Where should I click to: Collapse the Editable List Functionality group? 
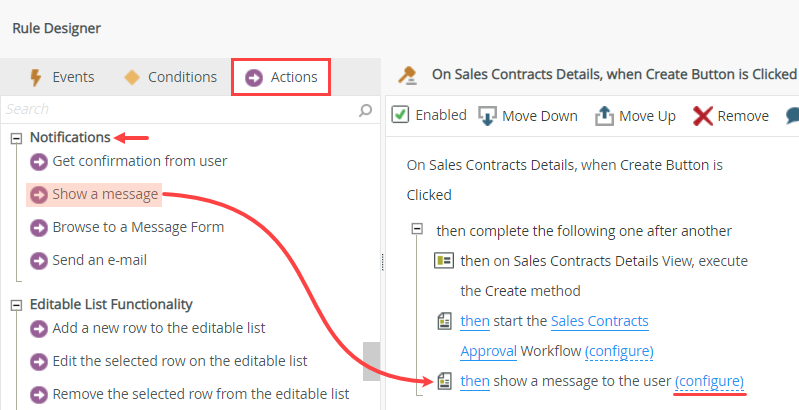pyautogui.click(x=16, y=304)
